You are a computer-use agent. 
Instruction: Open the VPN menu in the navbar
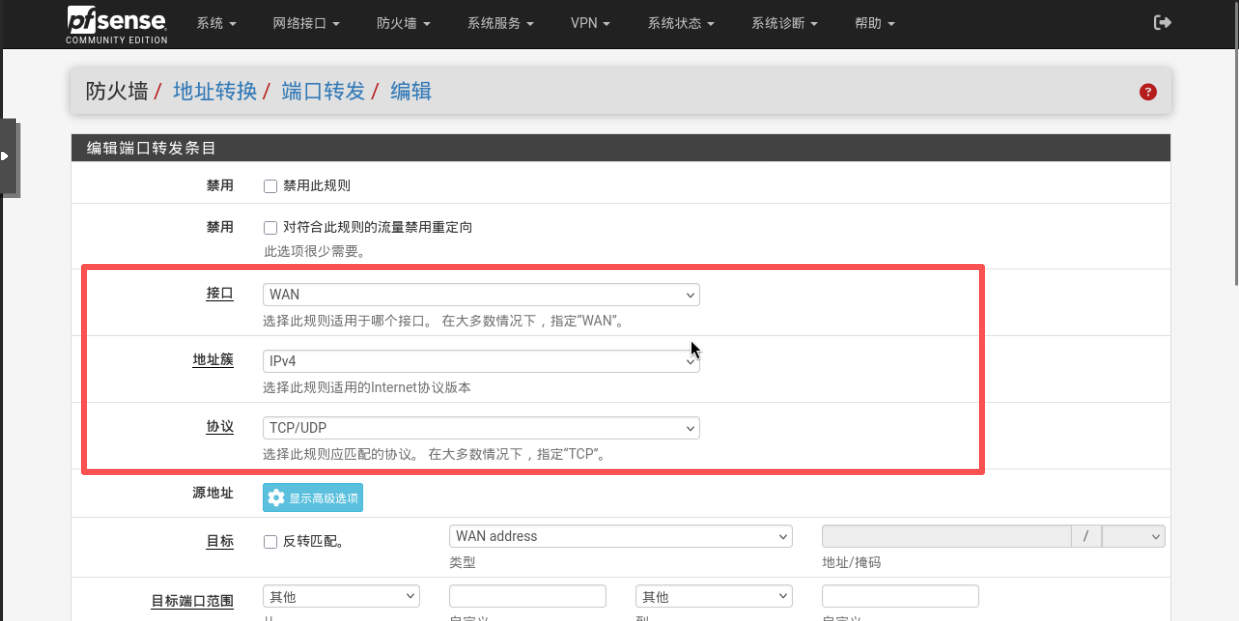click(590, 23)
